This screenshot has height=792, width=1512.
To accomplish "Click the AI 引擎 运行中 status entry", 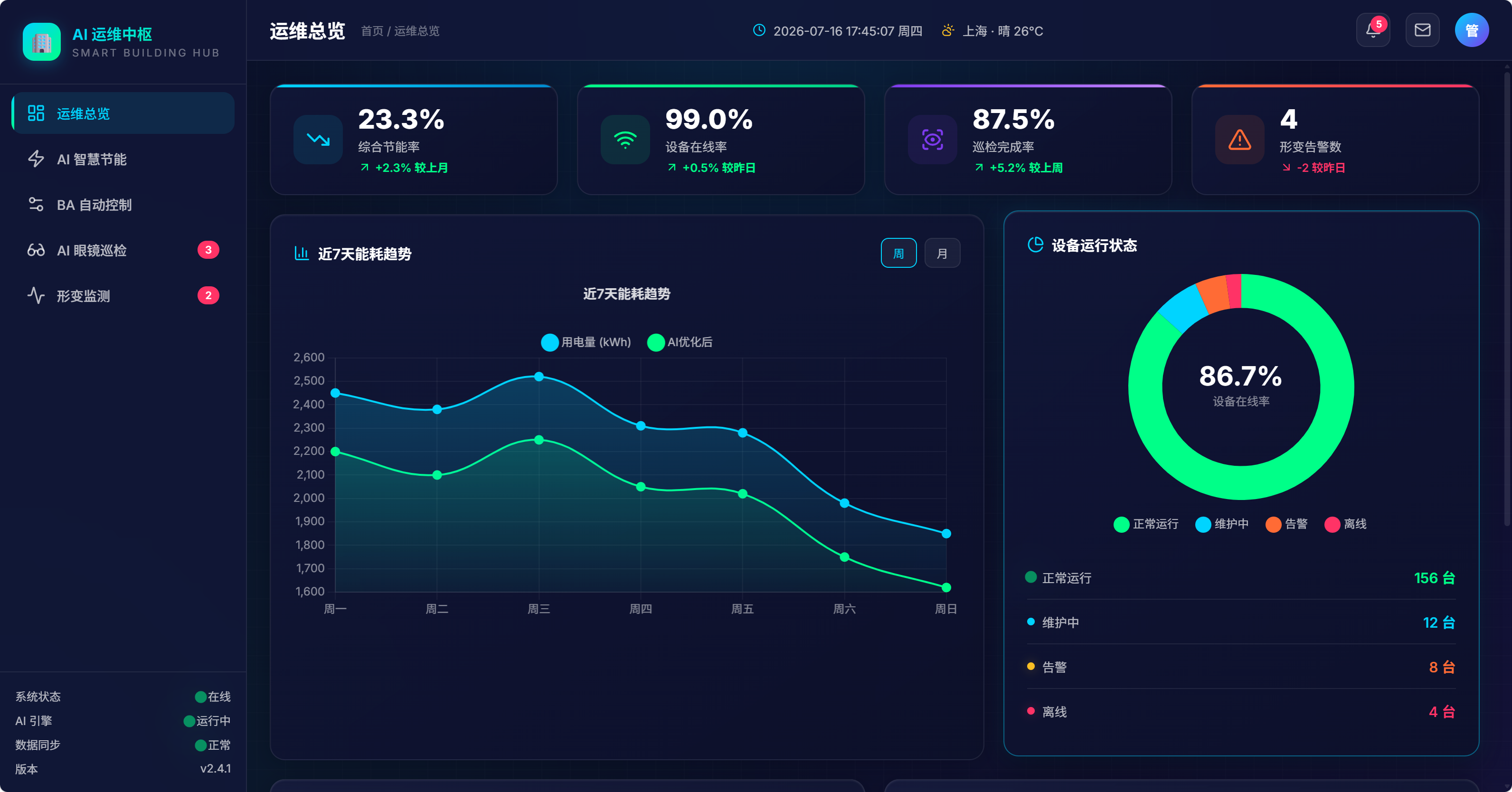I will coord(123,720).
